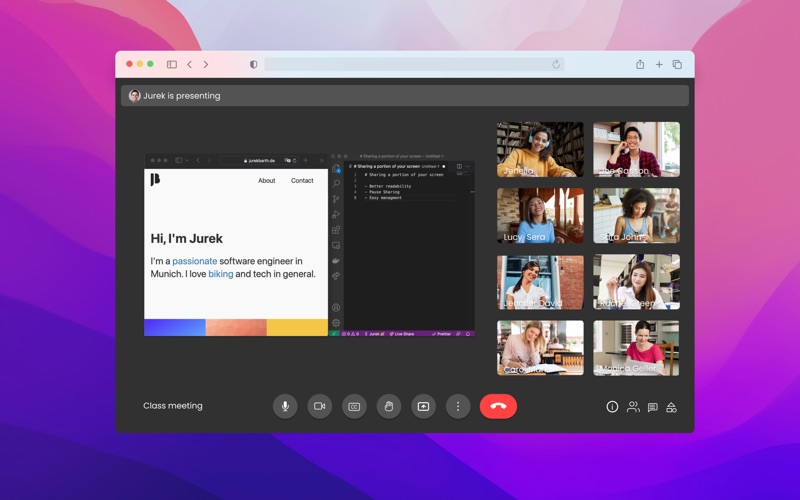Click the browser share icon
800x500 pixels.
pos(640,64)
